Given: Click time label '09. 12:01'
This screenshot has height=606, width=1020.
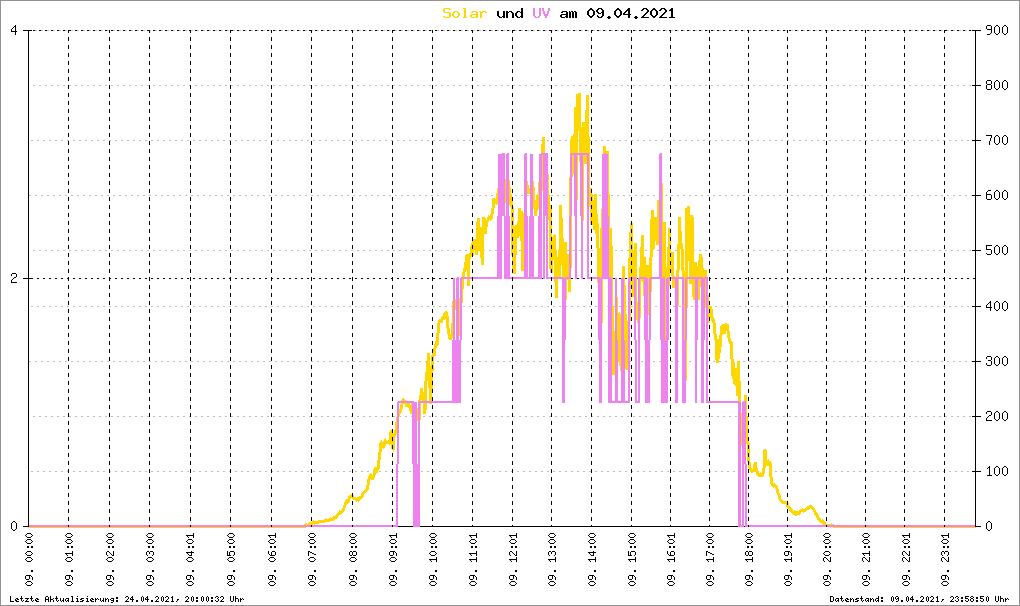Looking at the screenshot, I should pyautogui.click(x=513, y=559).
